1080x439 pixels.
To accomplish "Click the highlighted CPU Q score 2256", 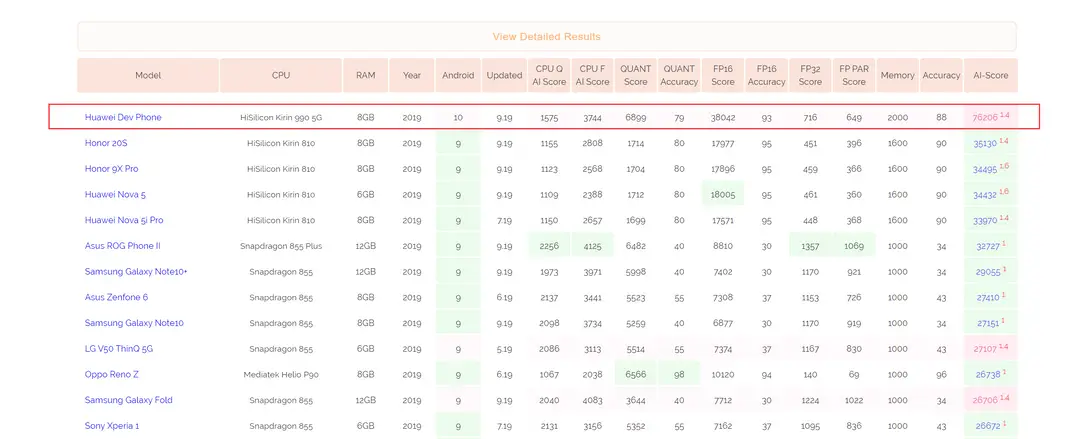I will coord(549,246).
